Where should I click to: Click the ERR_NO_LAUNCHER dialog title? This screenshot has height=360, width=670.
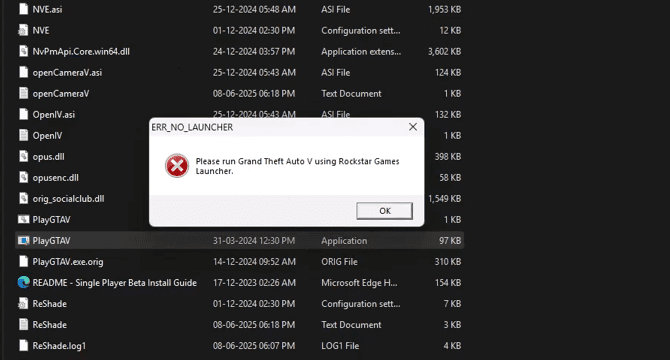(x=192, y=127)
